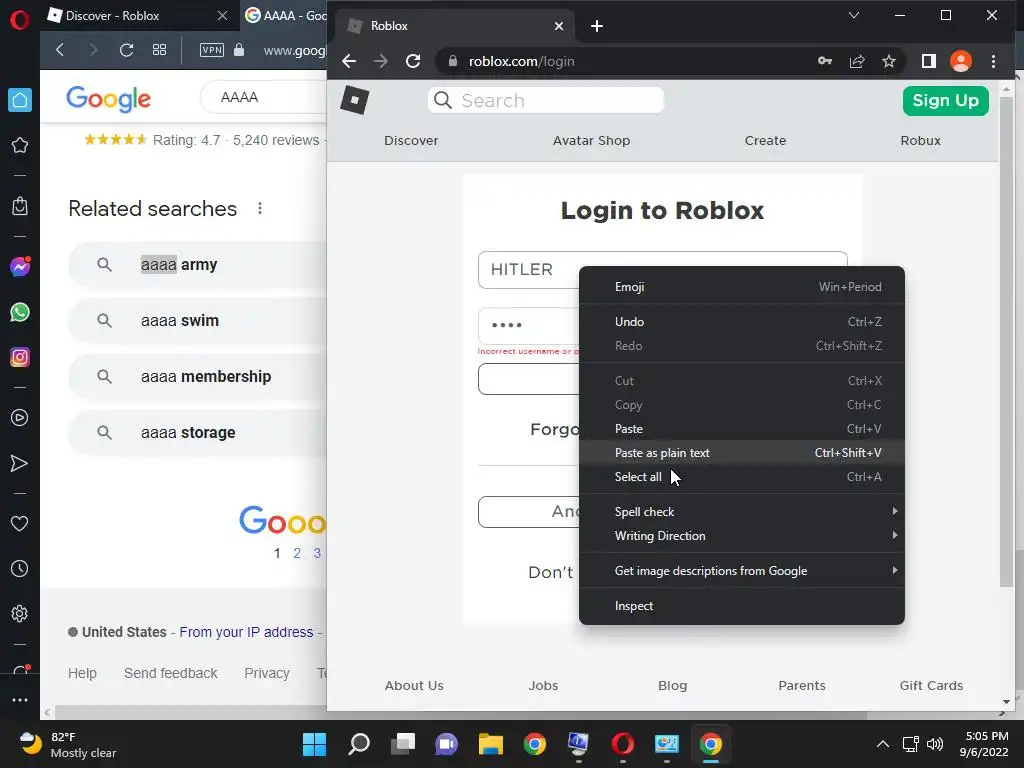The image size is (1024, 768).
Task: Choose Select all in context menu
Action: 741,477
